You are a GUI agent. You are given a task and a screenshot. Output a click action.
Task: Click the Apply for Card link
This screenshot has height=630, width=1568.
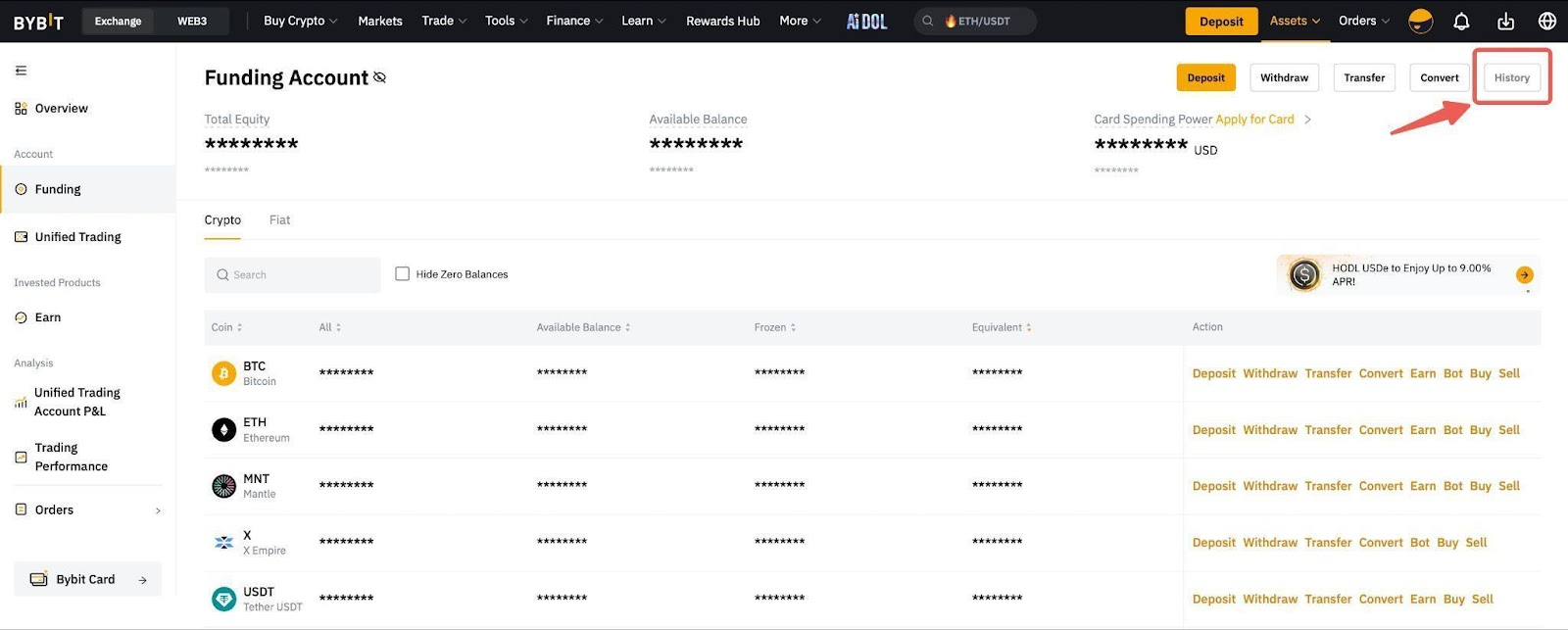click(x=1254, y=120)
